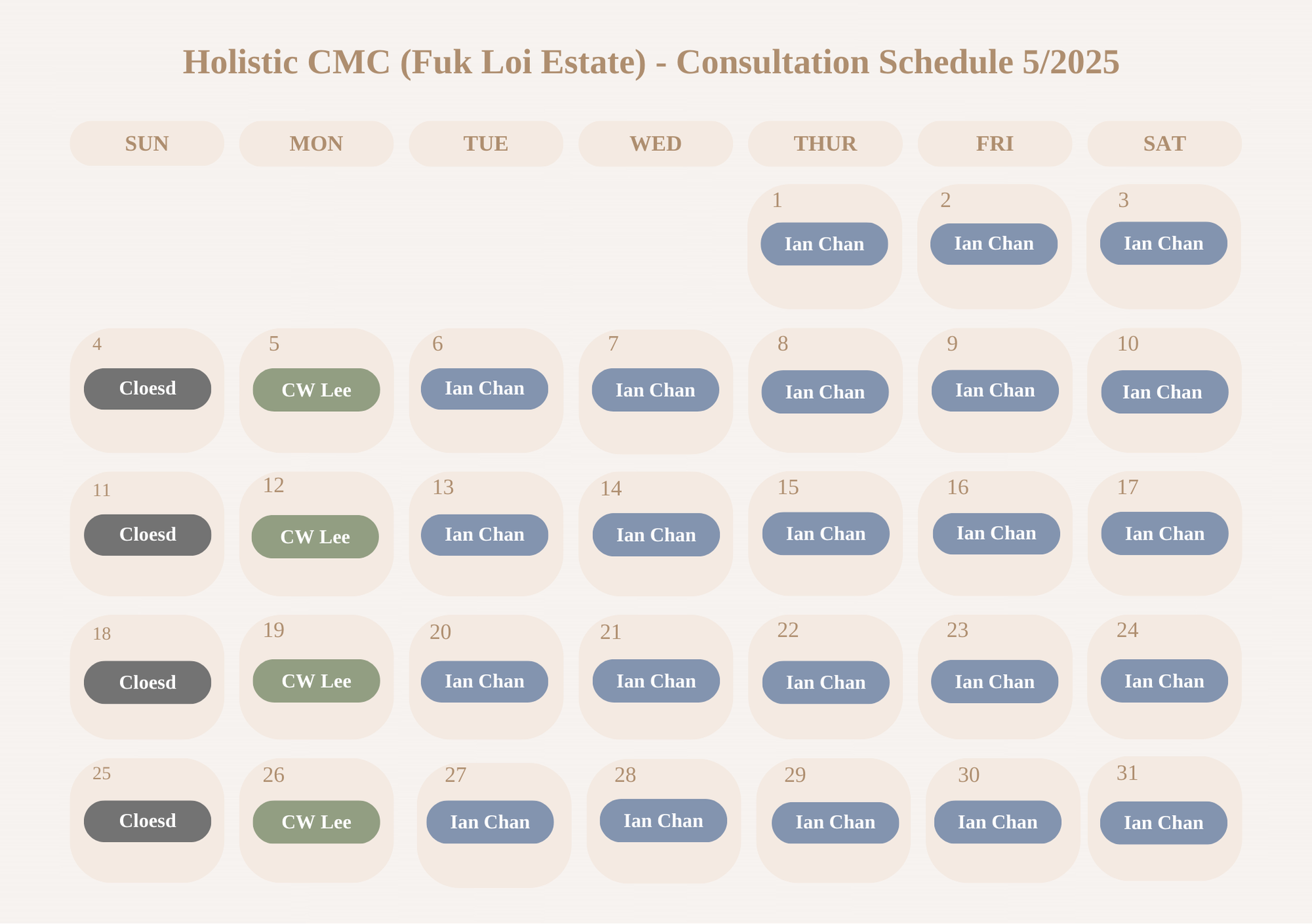This screenshot has height=924, width=1312.
Task: Click Ian Chan pill on day 10
Action: 1164,392
